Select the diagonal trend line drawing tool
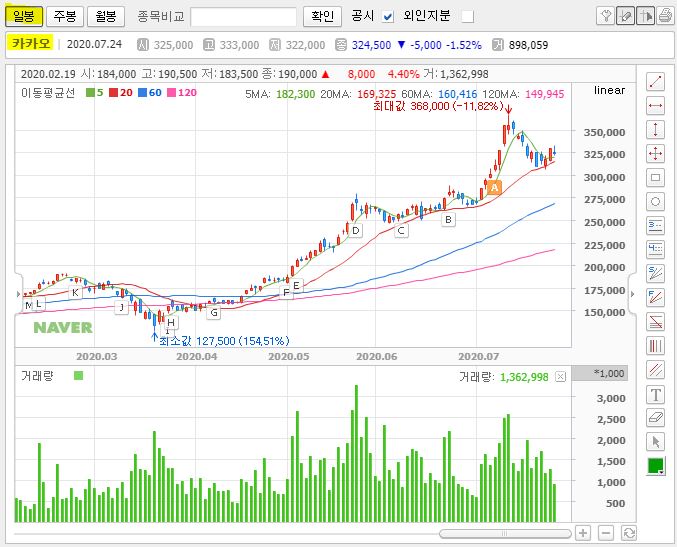The image size is (677, 547). click(655, 81)
